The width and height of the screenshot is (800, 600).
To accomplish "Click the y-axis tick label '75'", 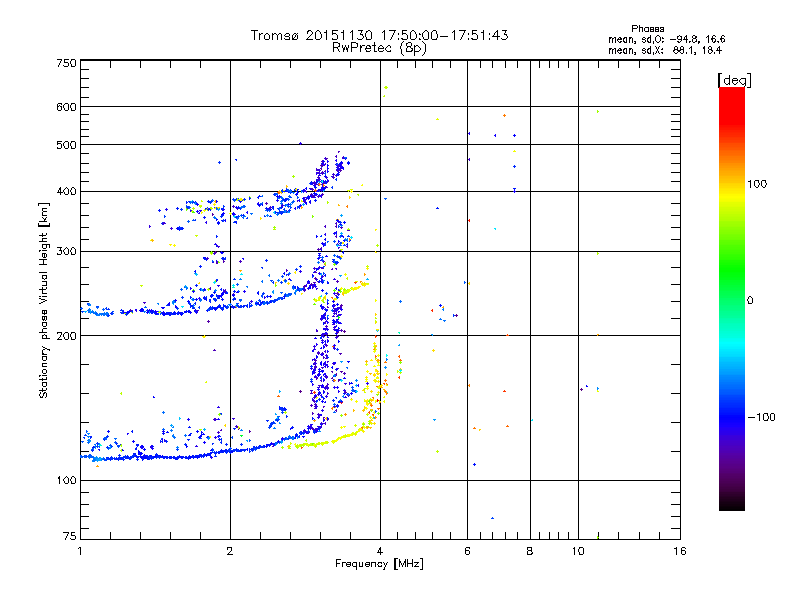I will [70, 536].
